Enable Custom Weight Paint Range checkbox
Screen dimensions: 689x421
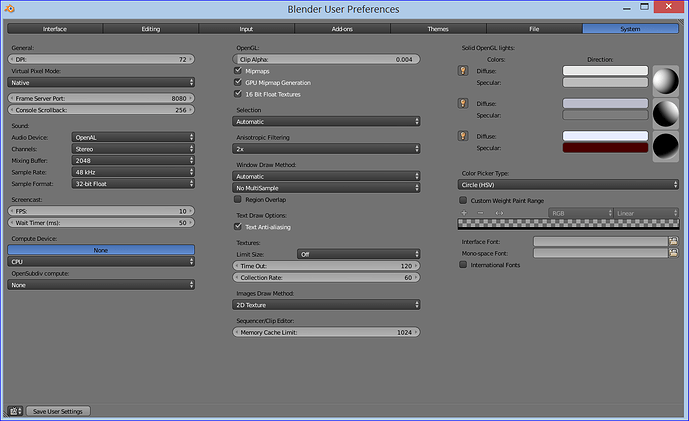(x=463, y=200)
